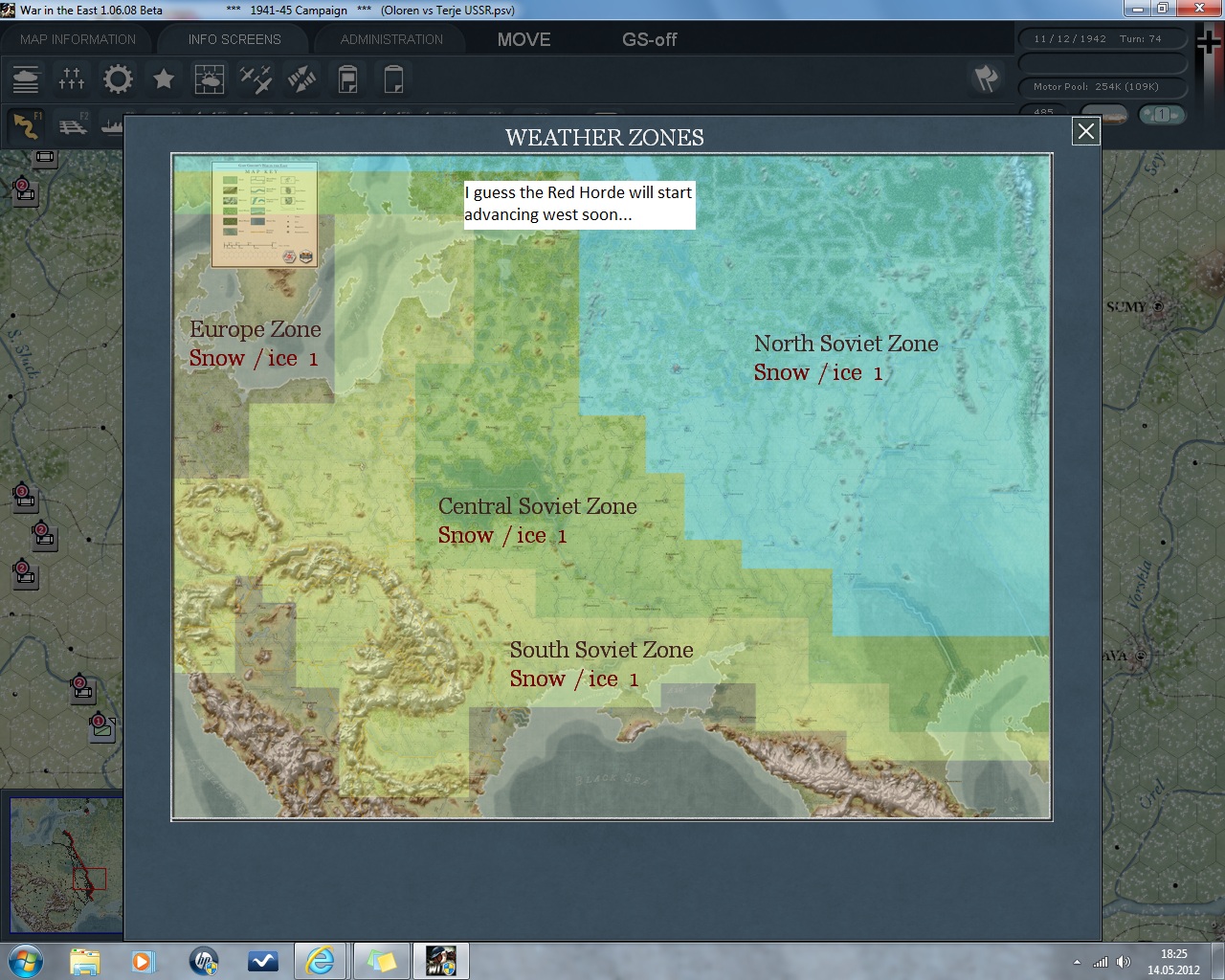Switch to War in the East taskbar icon
Viewport: 1225px width, 980px height.
pyautogui.click(x=440, y=960)
